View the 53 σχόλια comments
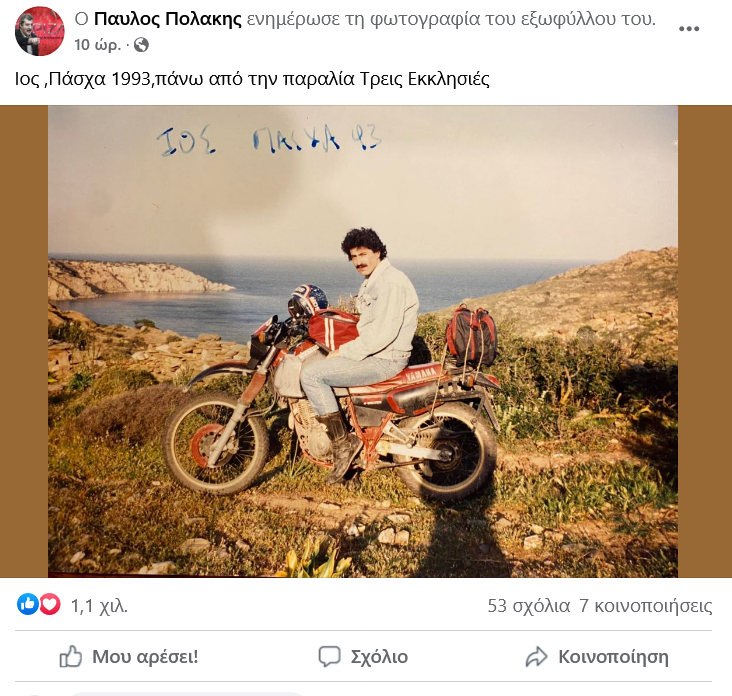This screenshot has width=732, height=696. [x=529, y=606]
